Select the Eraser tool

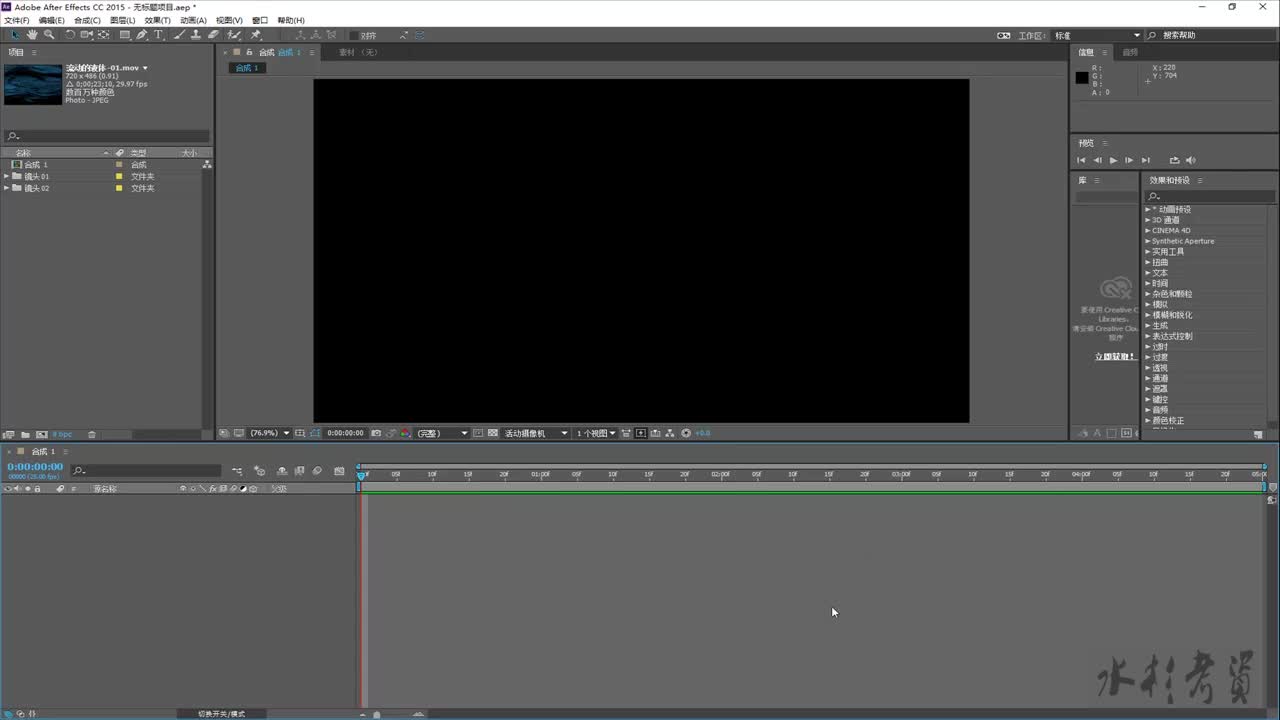click(x=214, y=35)
